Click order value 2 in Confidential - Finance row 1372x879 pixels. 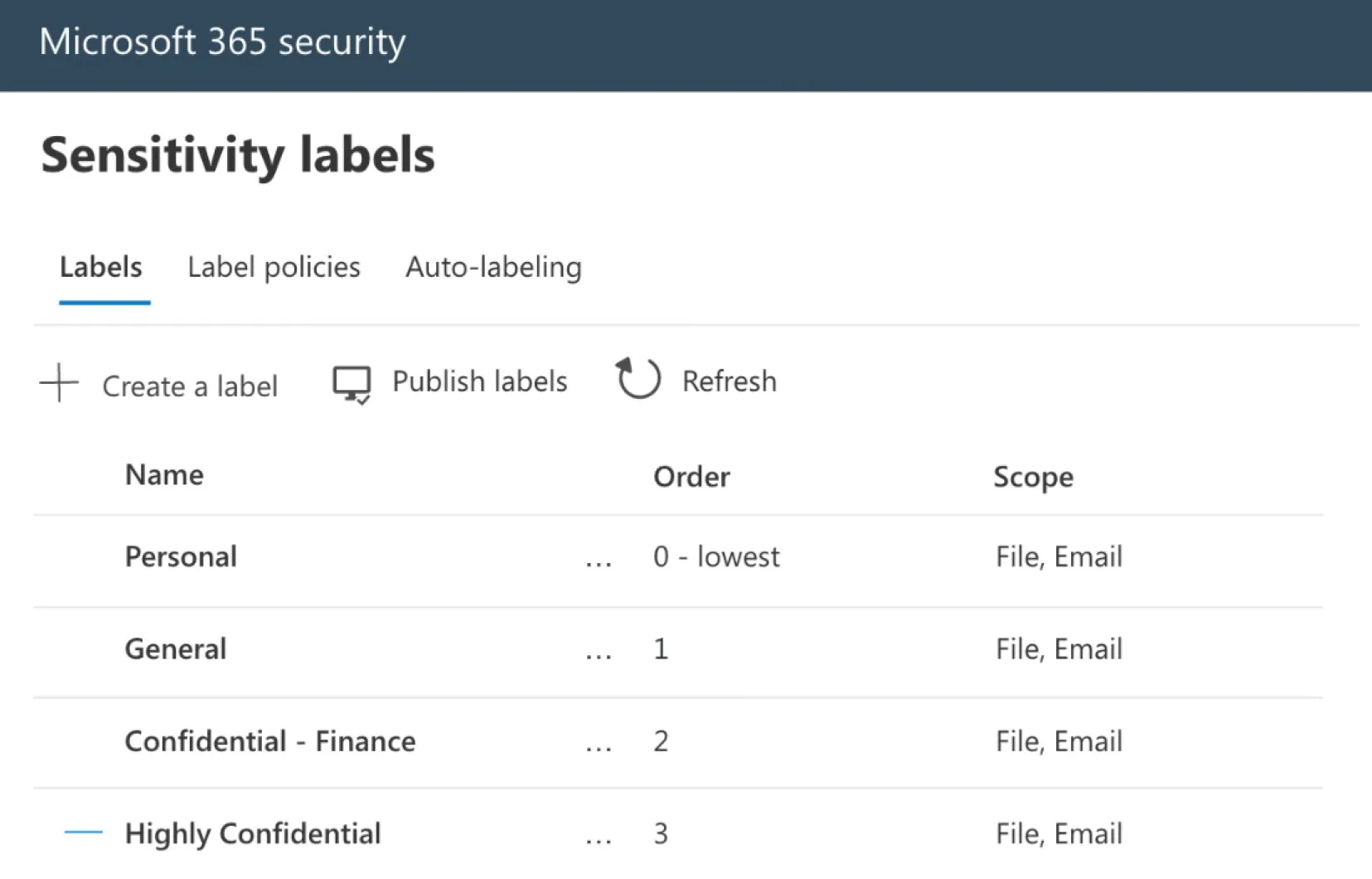(661, 741)
